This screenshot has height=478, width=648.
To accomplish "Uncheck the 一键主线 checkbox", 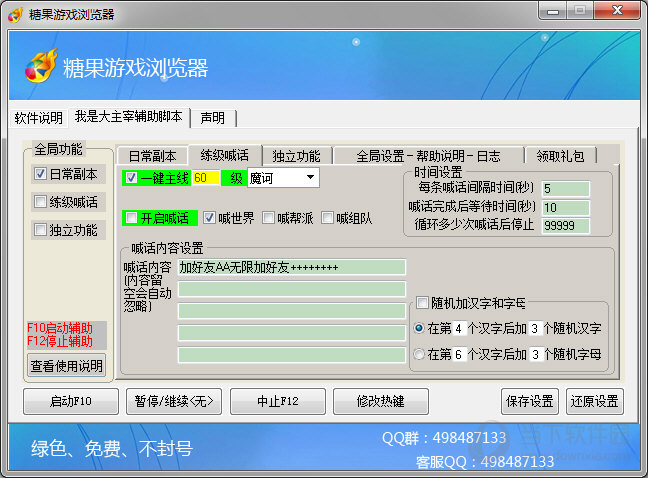I will tap(131, 178).
